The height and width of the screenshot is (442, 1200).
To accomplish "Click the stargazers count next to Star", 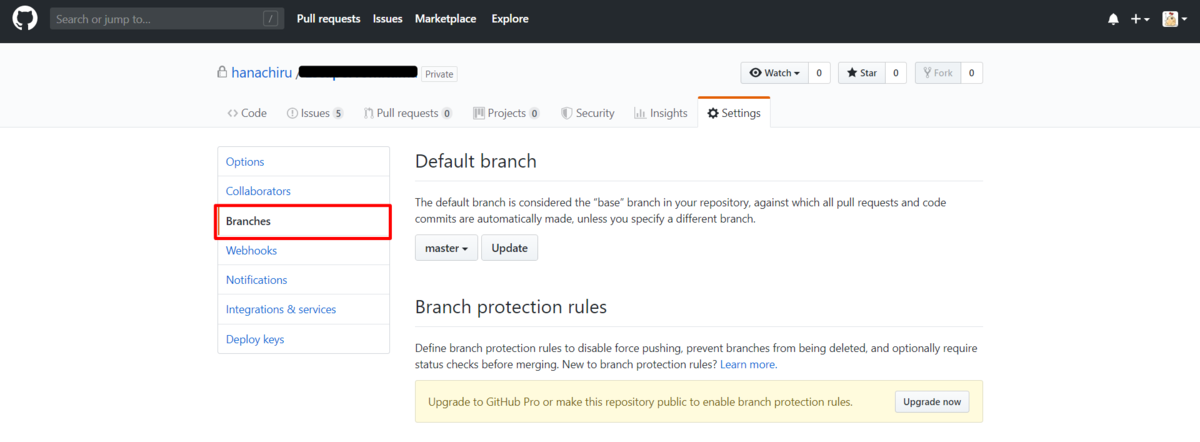I will coord(896,73).
